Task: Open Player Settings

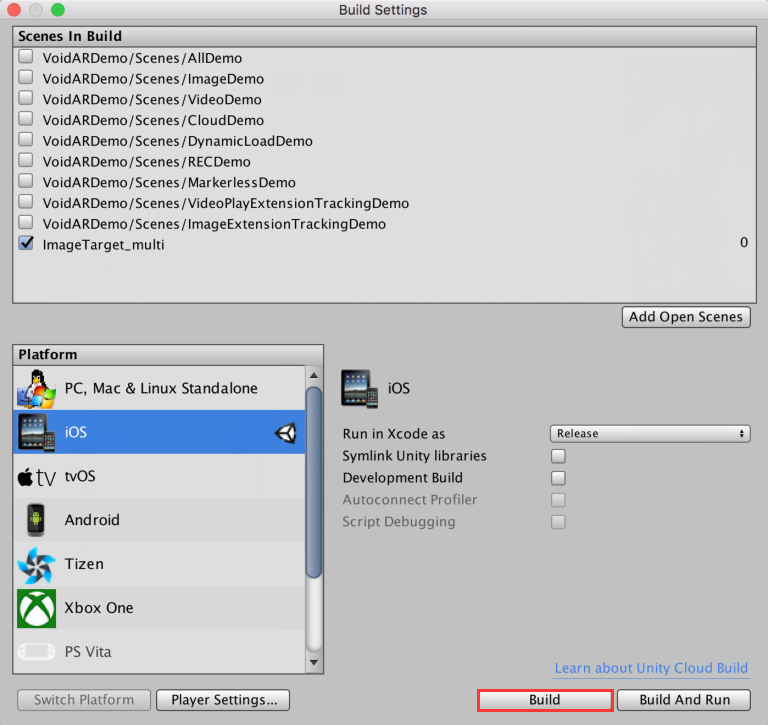Action: pyautogui.click(x=223, y=700)
